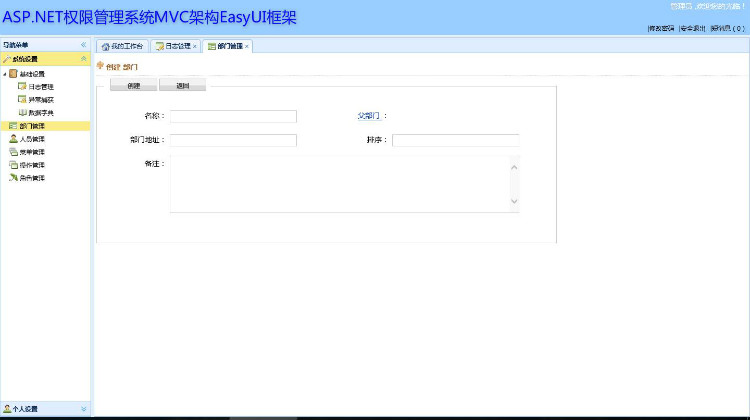Select the 部门管理 tab
This screenshot has width=750, height=420.
point(226,46)
